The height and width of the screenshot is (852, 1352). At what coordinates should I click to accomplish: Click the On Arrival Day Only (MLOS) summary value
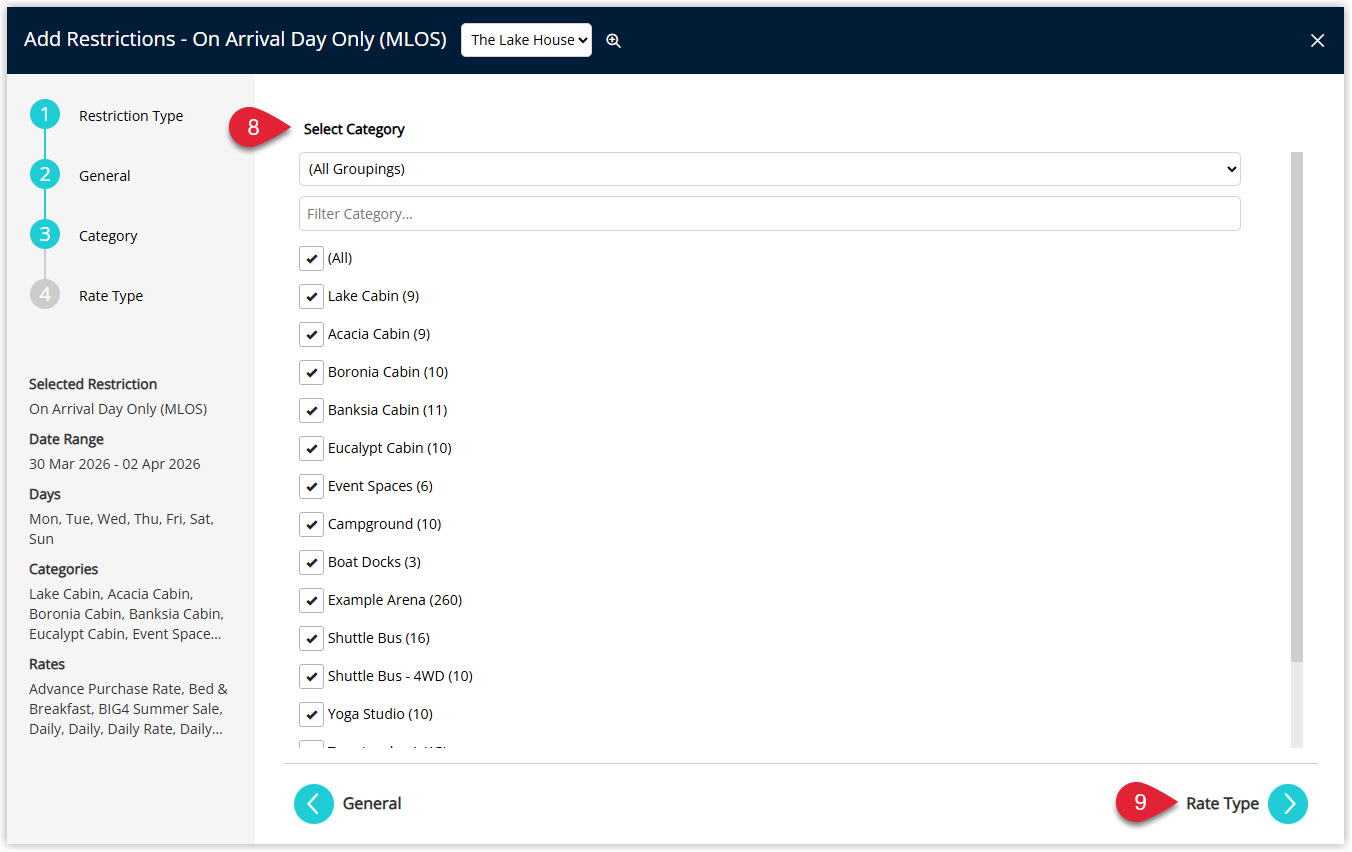pyautogui.click(x=118, y=409)
